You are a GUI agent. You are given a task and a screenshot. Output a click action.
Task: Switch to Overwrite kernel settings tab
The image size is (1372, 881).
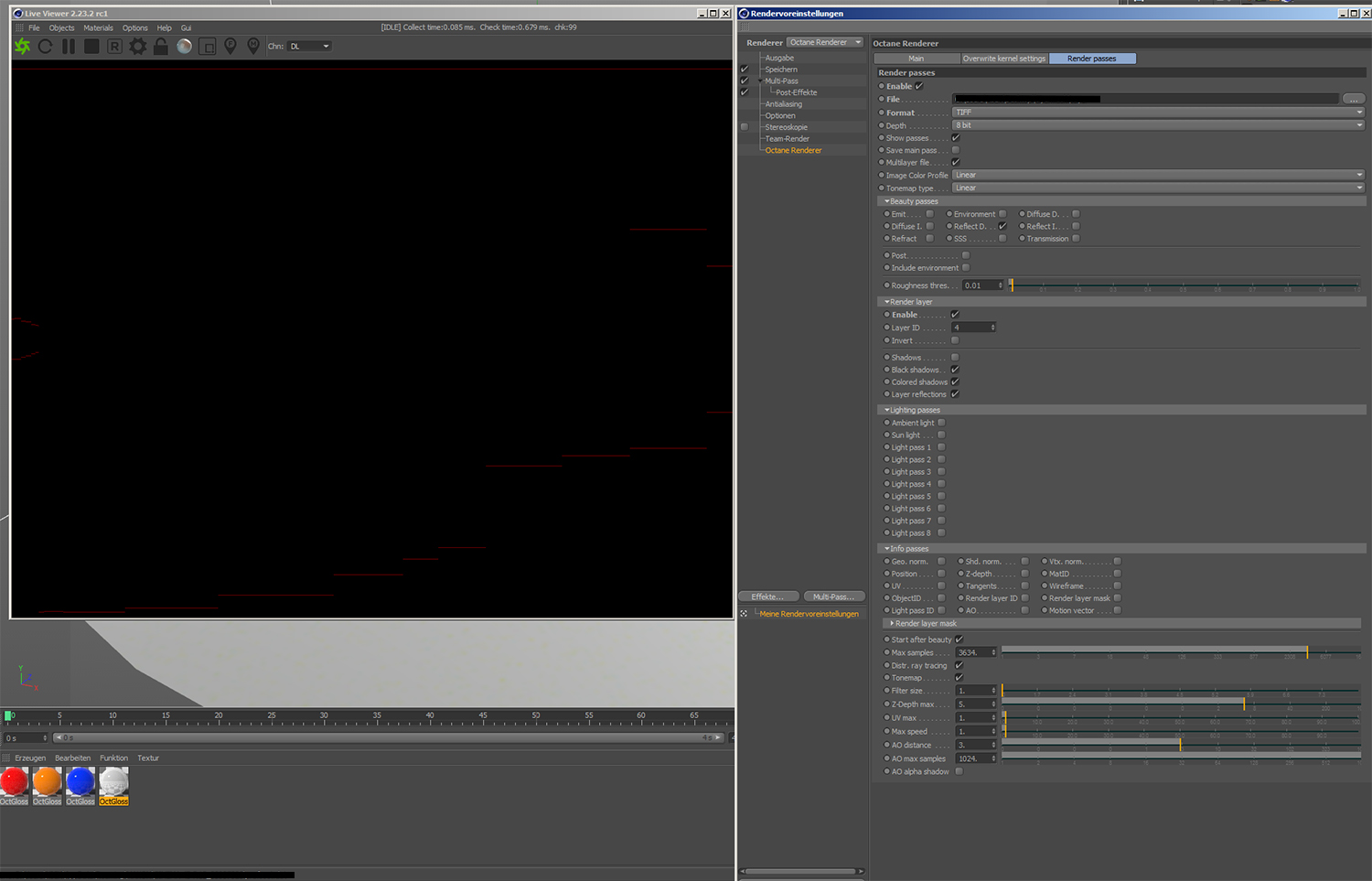pos(1004,59)
